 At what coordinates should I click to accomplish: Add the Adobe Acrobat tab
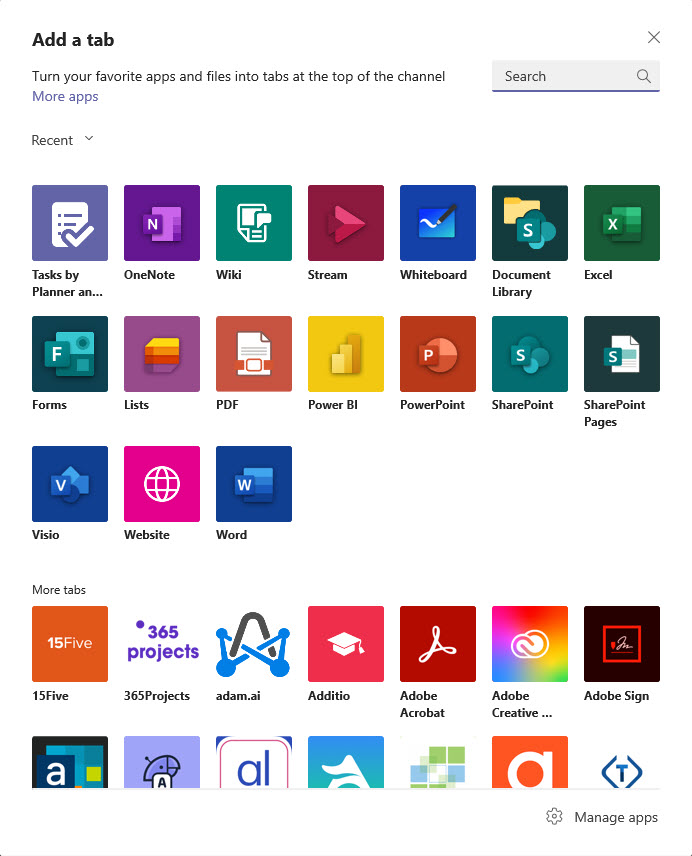pyautogui.click(x=438, y=644)
